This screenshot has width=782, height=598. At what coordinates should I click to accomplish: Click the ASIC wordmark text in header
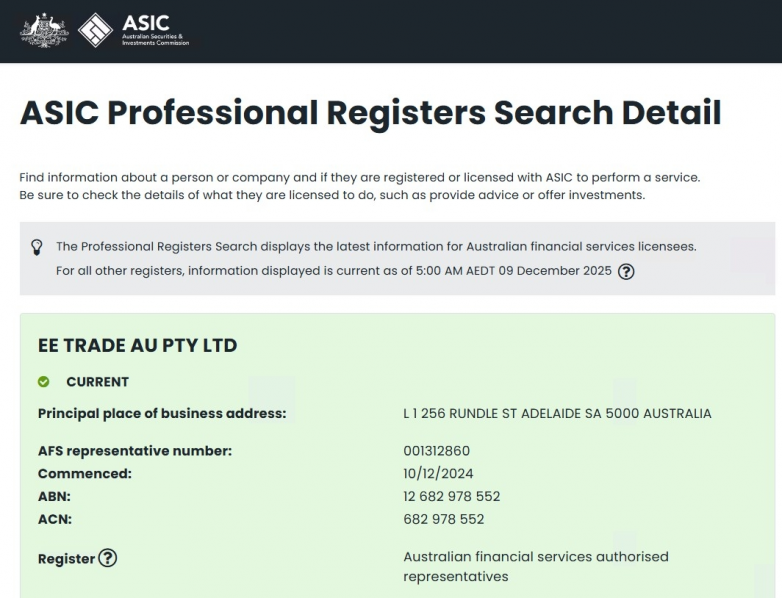point(145,24)
